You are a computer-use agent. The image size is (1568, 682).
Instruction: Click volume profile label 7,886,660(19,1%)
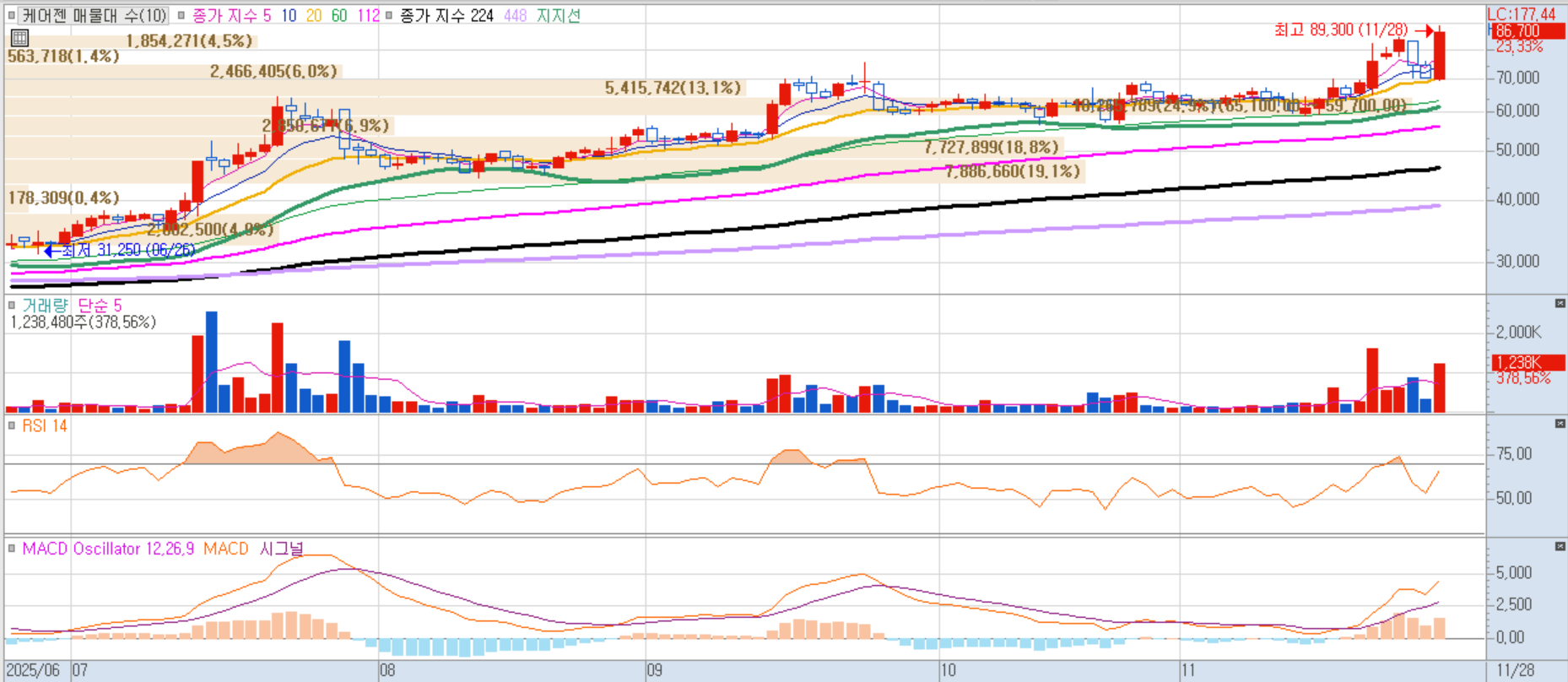[x=1013, y=171]
